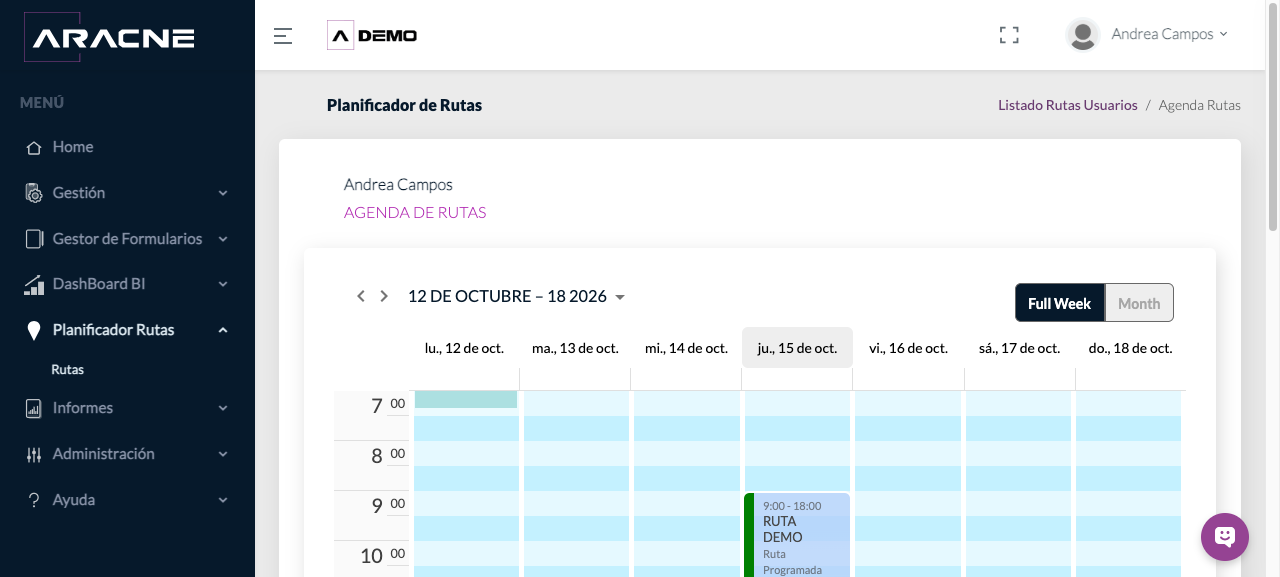Click the DashBoard BI chart icon
Image resolution: width=1280 pixels, height=577 pixels.
[34, 285]
